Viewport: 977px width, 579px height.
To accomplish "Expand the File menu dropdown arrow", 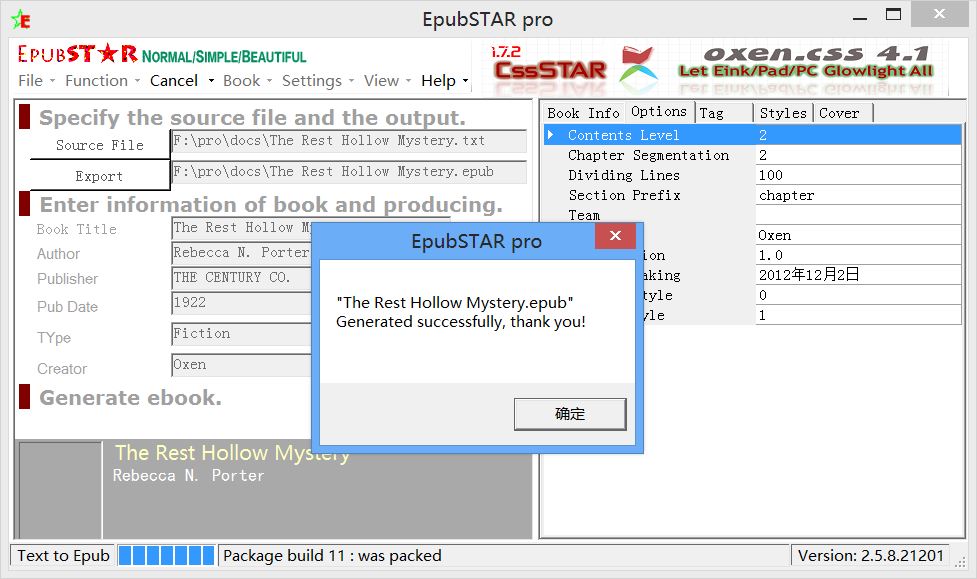I will coord(52,81).
